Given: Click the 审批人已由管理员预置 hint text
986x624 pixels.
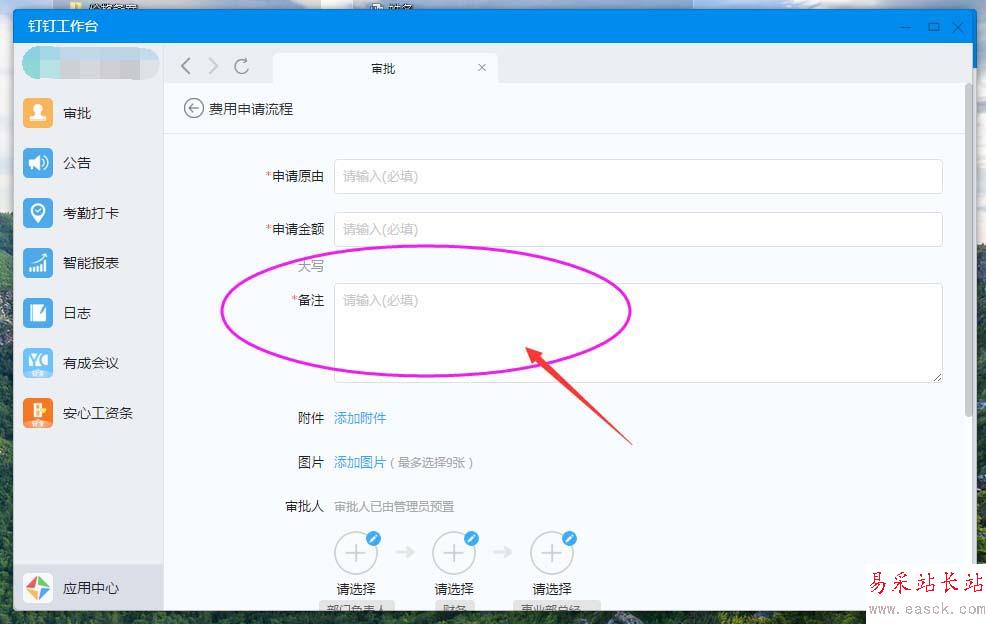Looking at the screenshot, I should click(394, 506).
